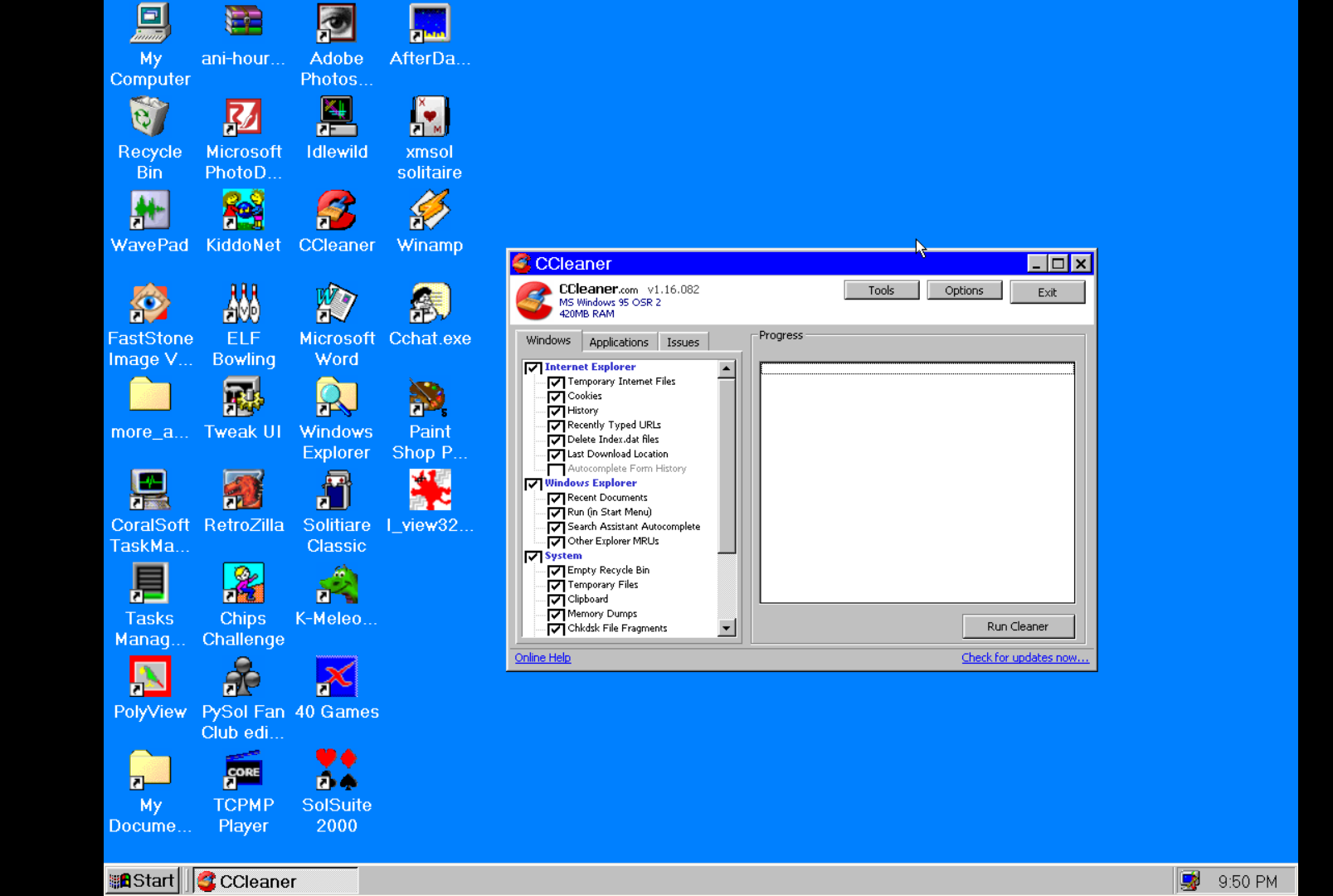Click the Progress output box

(917, 482)
